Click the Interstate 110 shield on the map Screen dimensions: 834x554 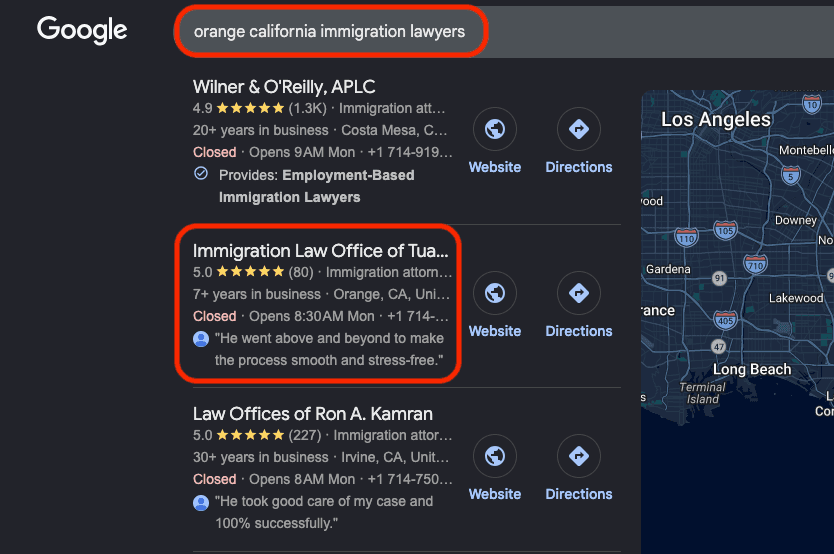click(x=686, y=238)
